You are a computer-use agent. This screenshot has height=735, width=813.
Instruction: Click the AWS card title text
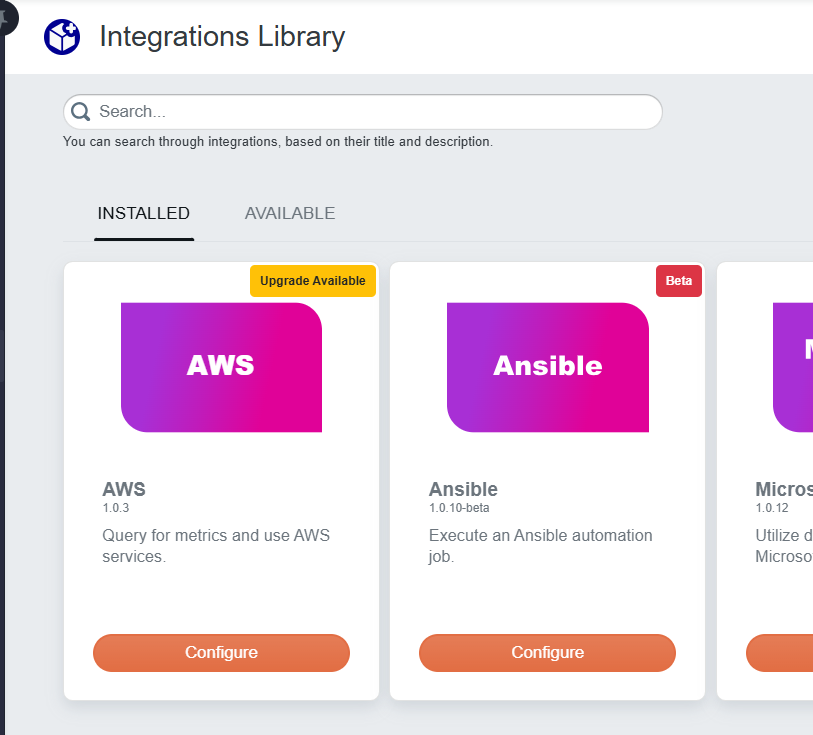[124, 489]
